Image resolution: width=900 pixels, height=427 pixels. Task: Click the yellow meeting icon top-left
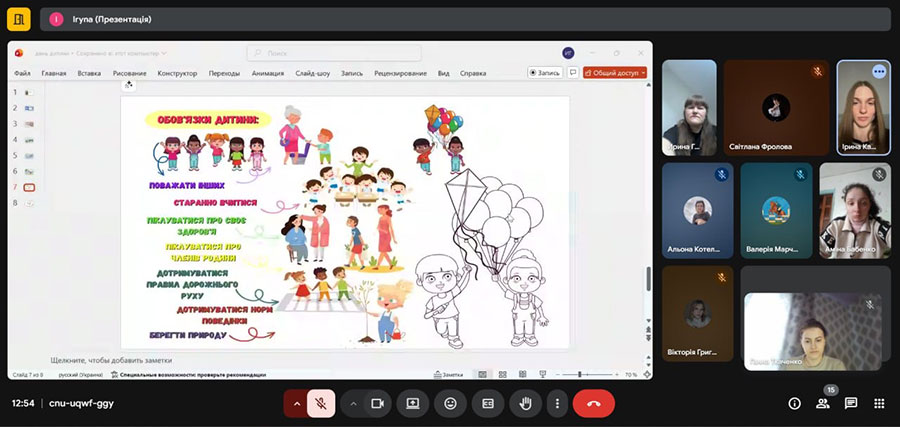coord(18,20)
